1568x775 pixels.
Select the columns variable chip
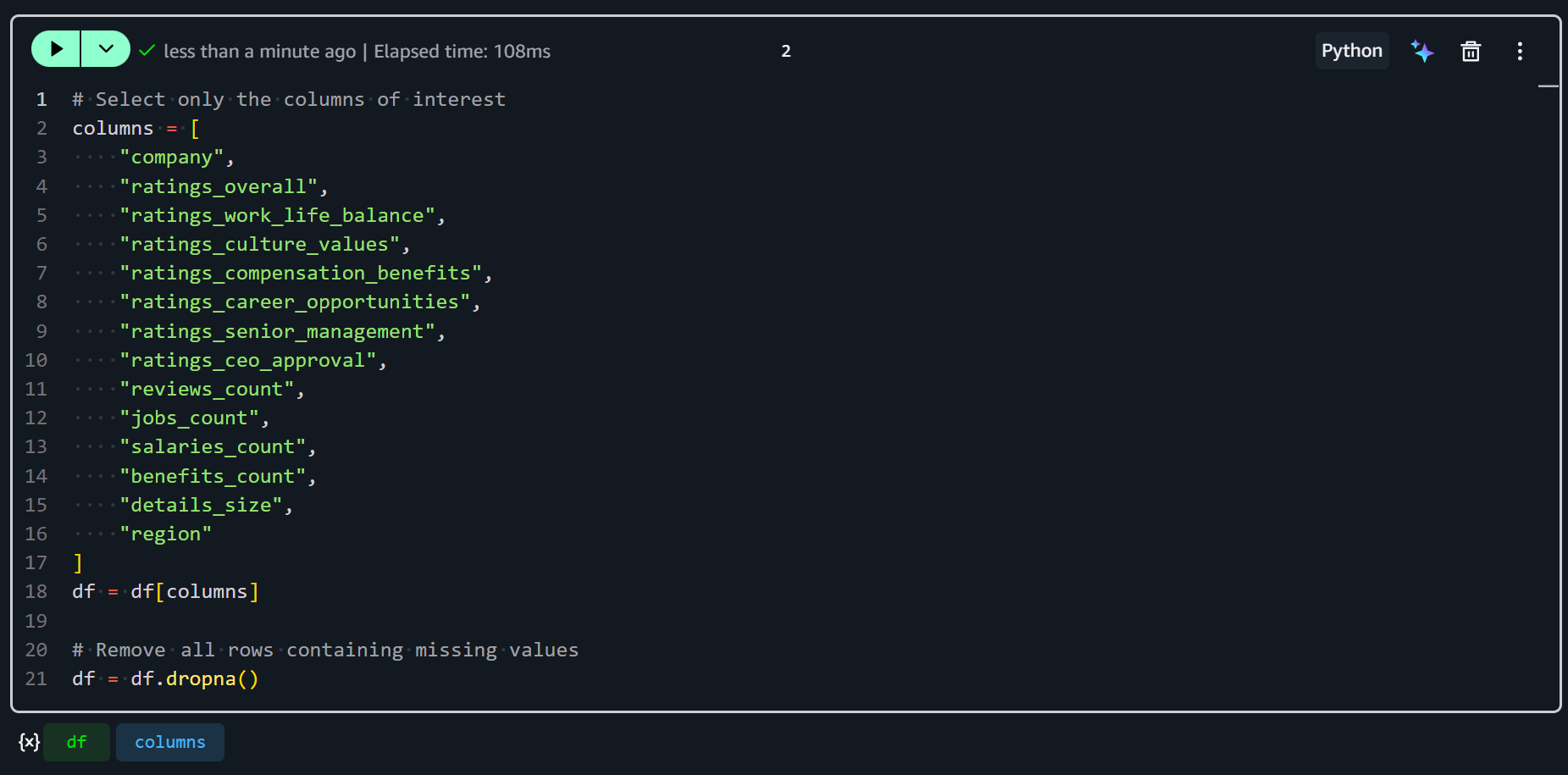(x=170, y=742)
